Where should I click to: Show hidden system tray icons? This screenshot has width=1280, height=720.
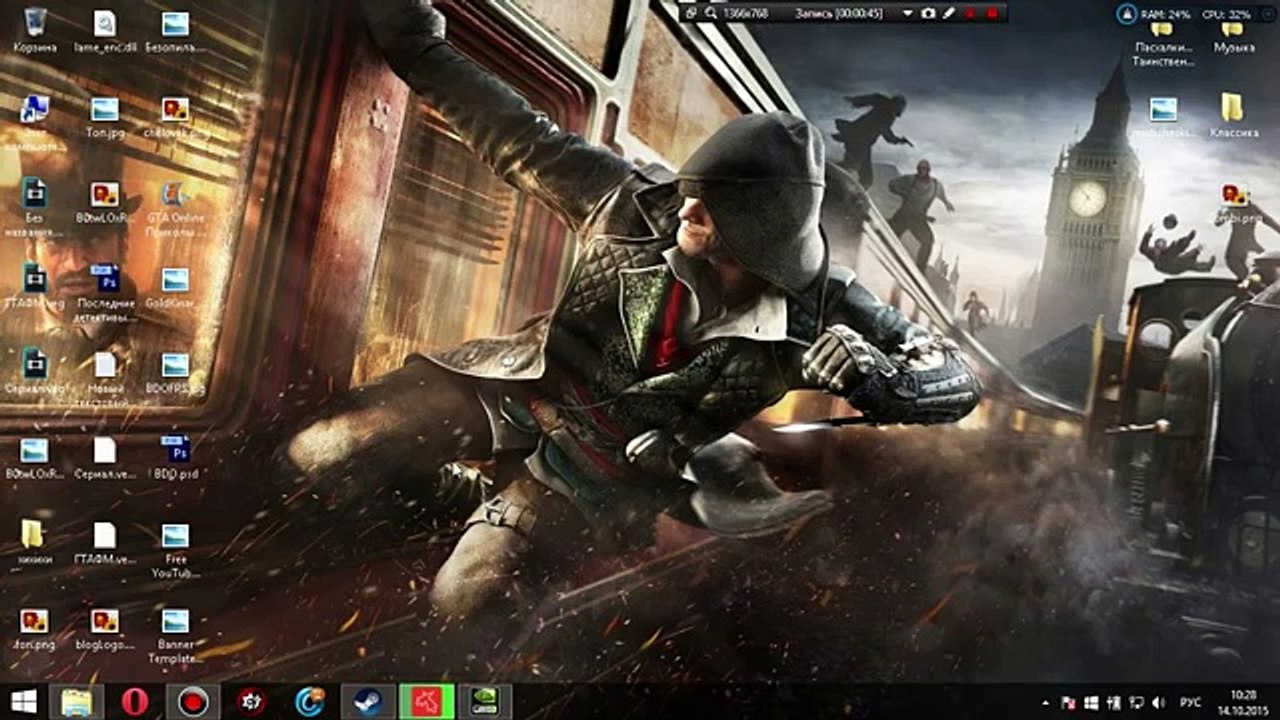tap(1046, 702)
